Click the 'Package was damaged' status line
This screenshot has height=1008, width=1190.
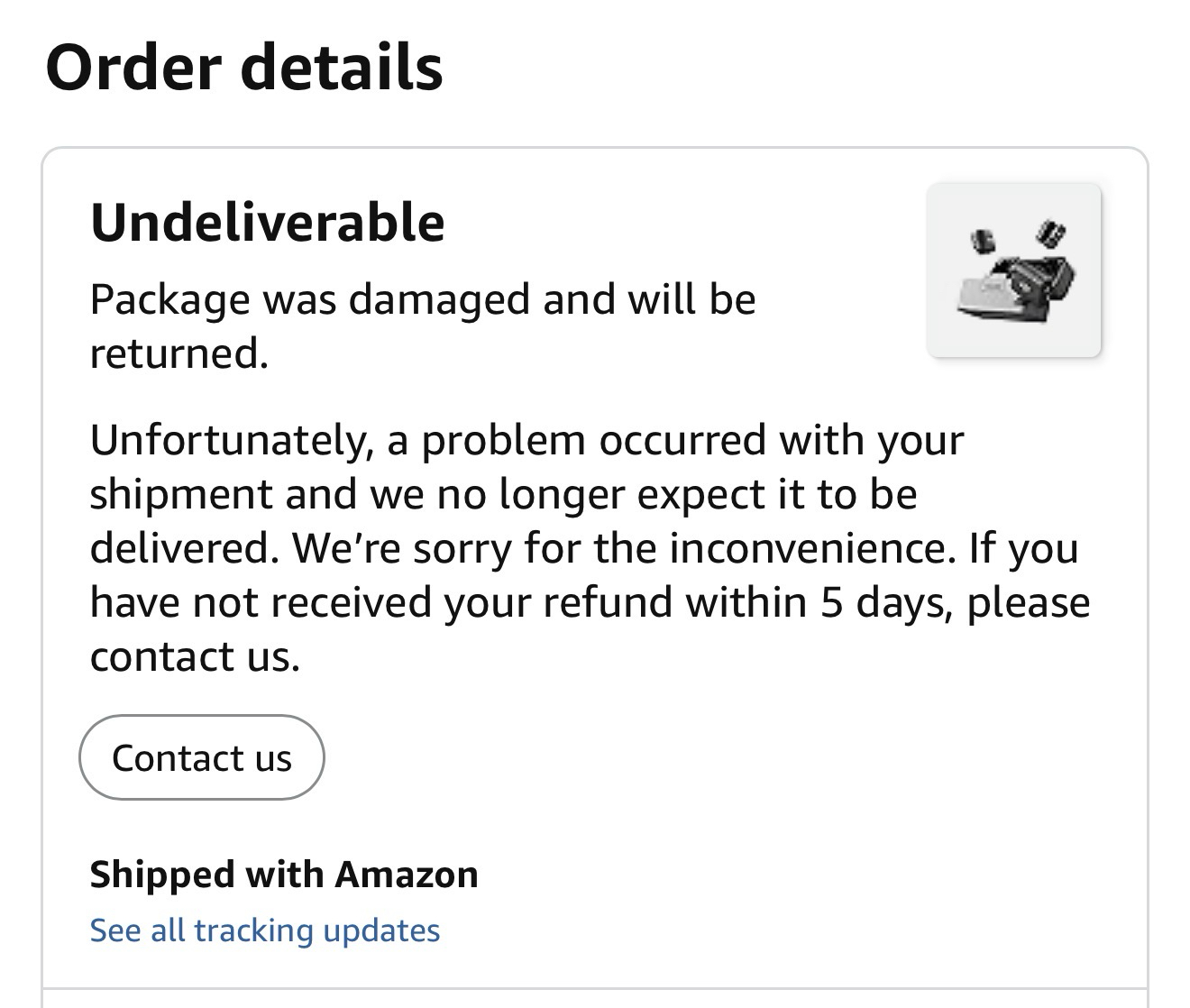point(422,300)
